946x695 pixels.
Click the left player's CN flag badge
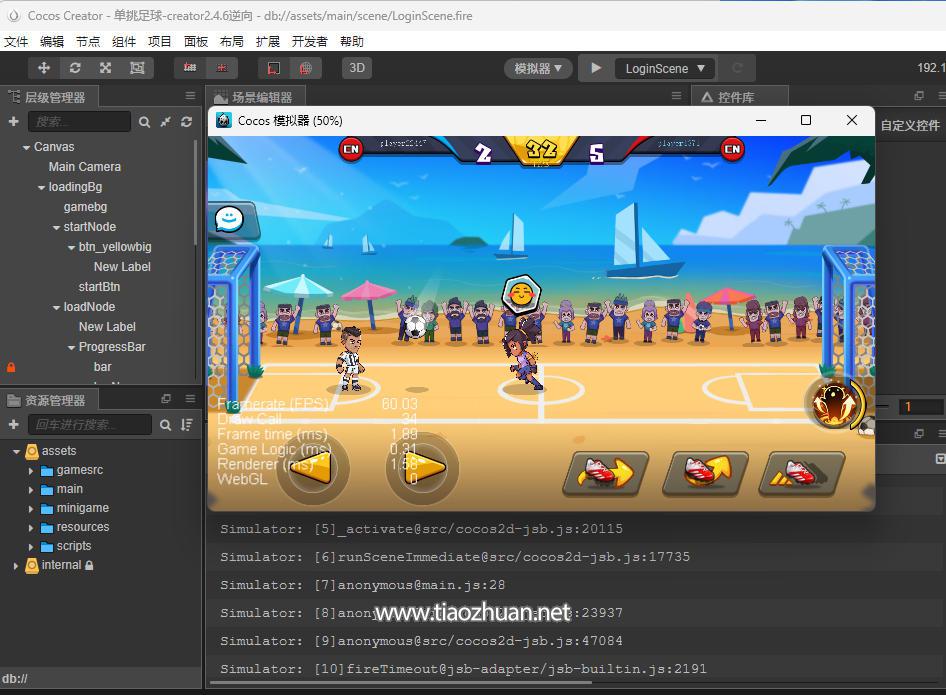351,149
